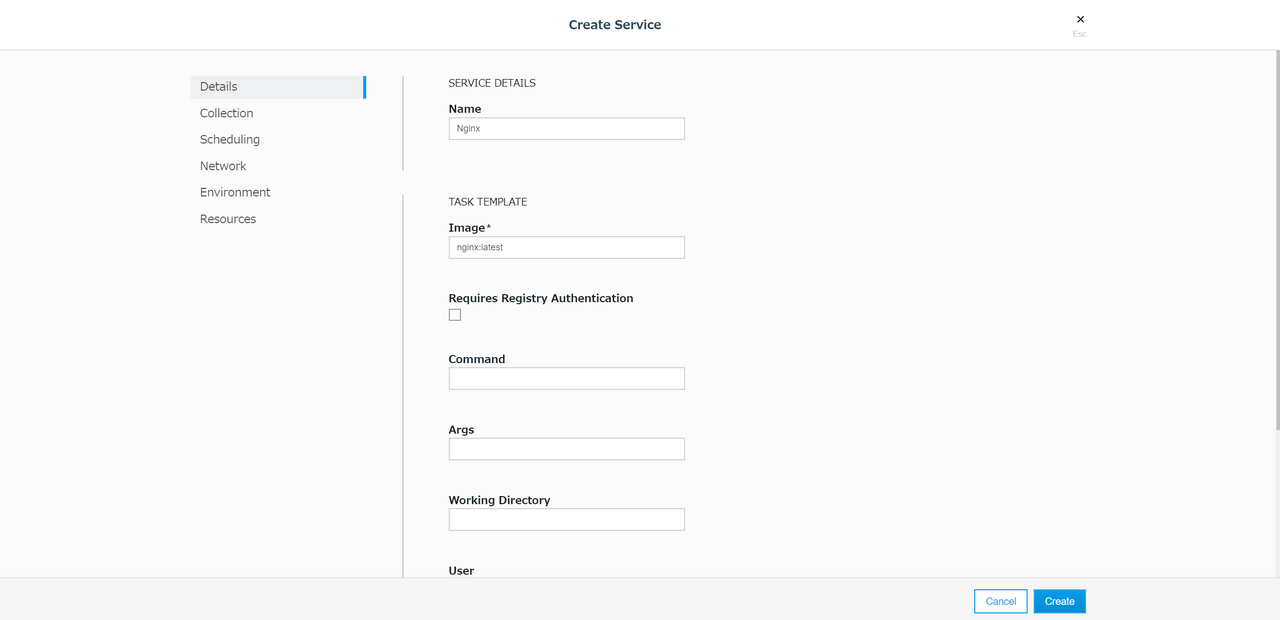Click the Create button
Viewport: 1280px width, 620px height.
[x=1060, y=601]
